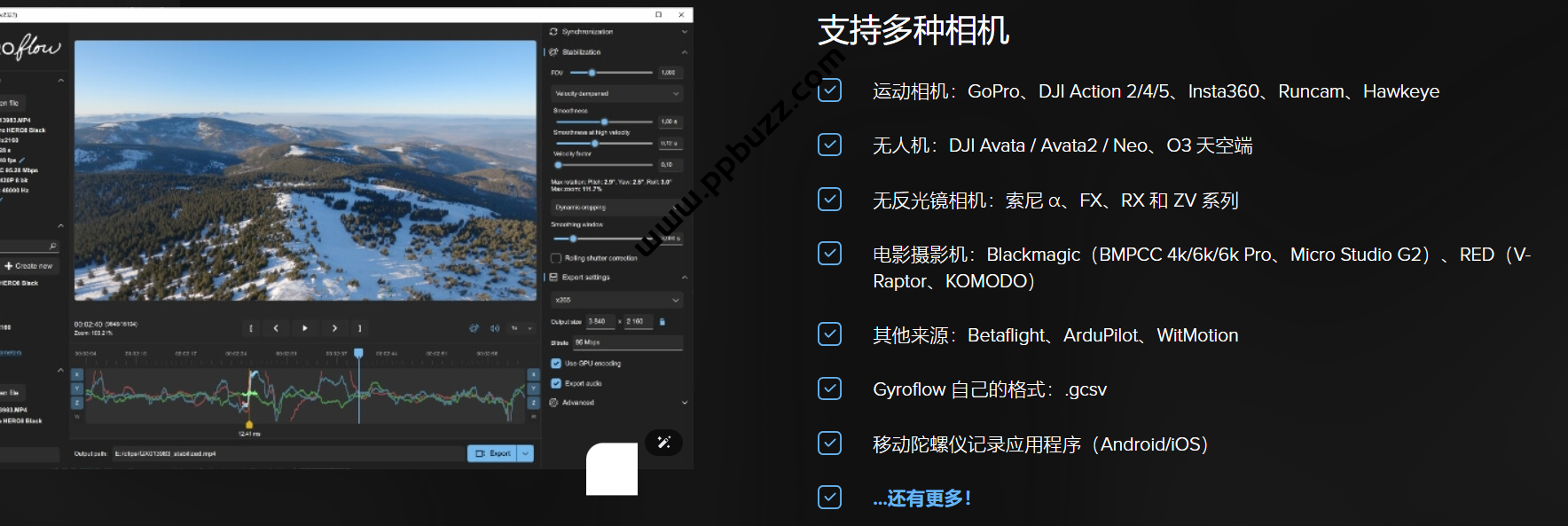1568x526 pixels.
Task: Click the Export button
Action: point(493,453)
